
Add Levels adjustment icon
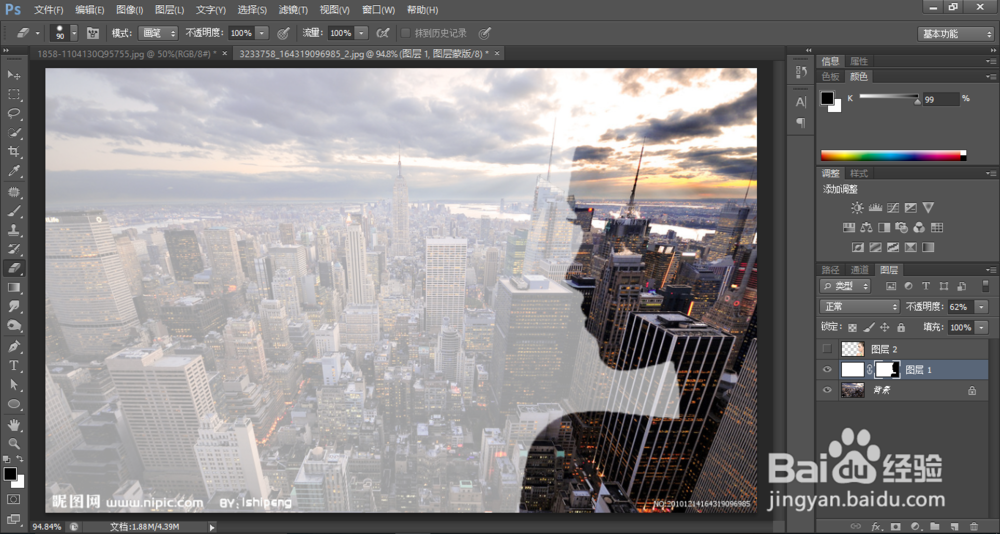(875, 208)
